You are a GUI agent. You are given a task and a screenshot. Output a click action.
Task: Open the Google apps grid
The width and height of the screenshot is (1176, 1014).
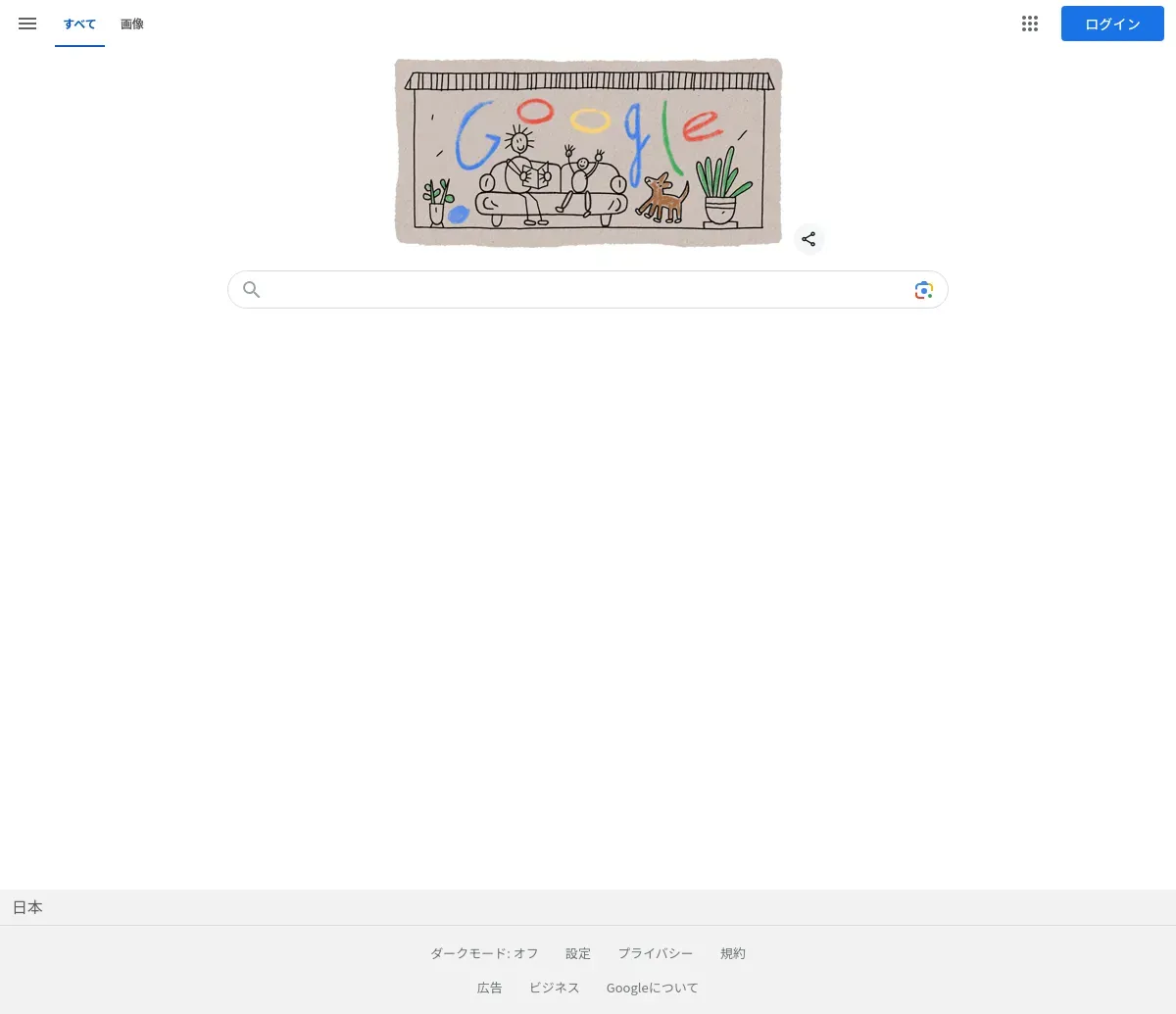click(x=1029, y=24)
